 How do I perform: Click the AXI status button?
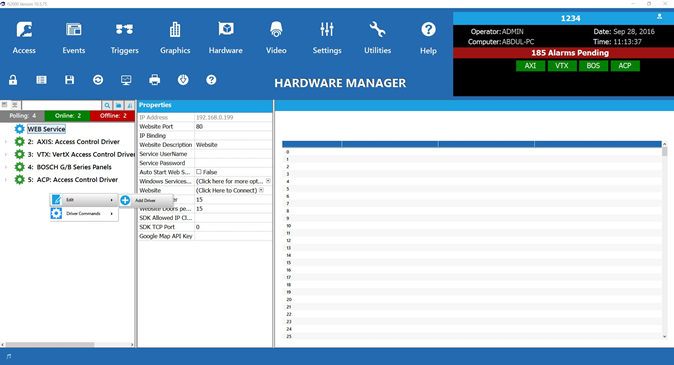[530, 66]
